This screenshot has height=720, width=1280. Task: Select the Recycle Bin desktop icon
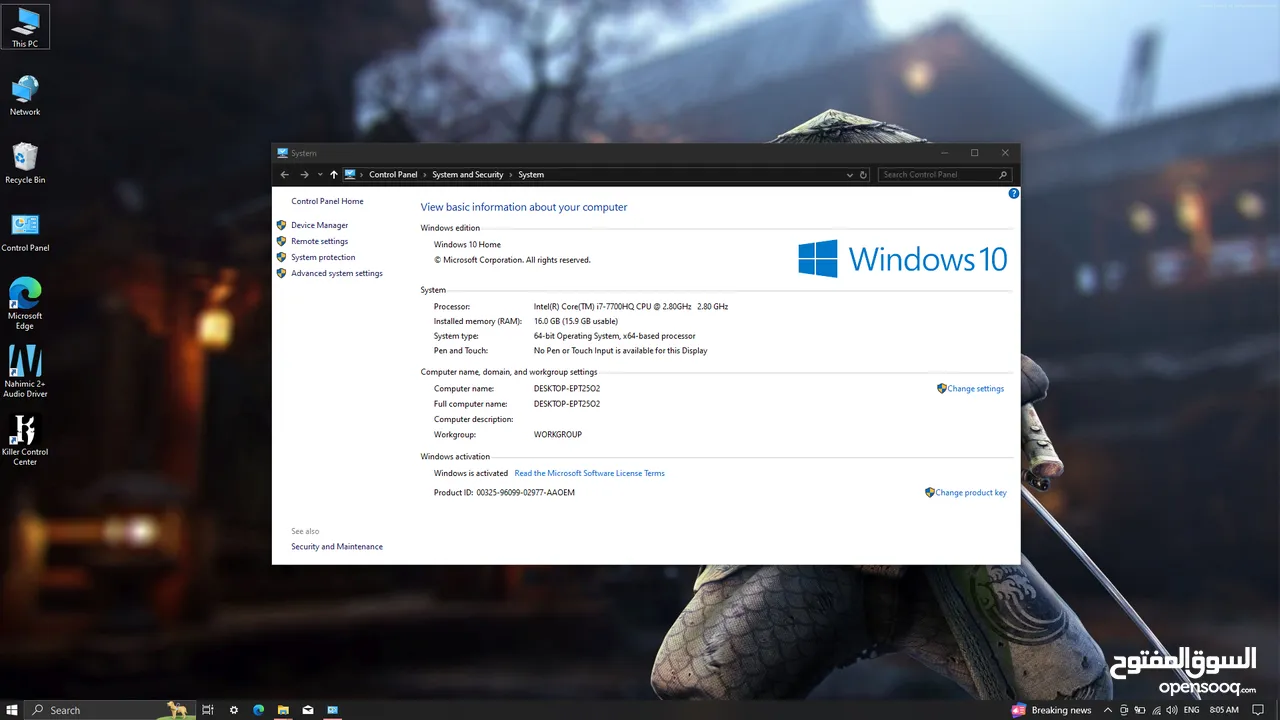point(25,164)
